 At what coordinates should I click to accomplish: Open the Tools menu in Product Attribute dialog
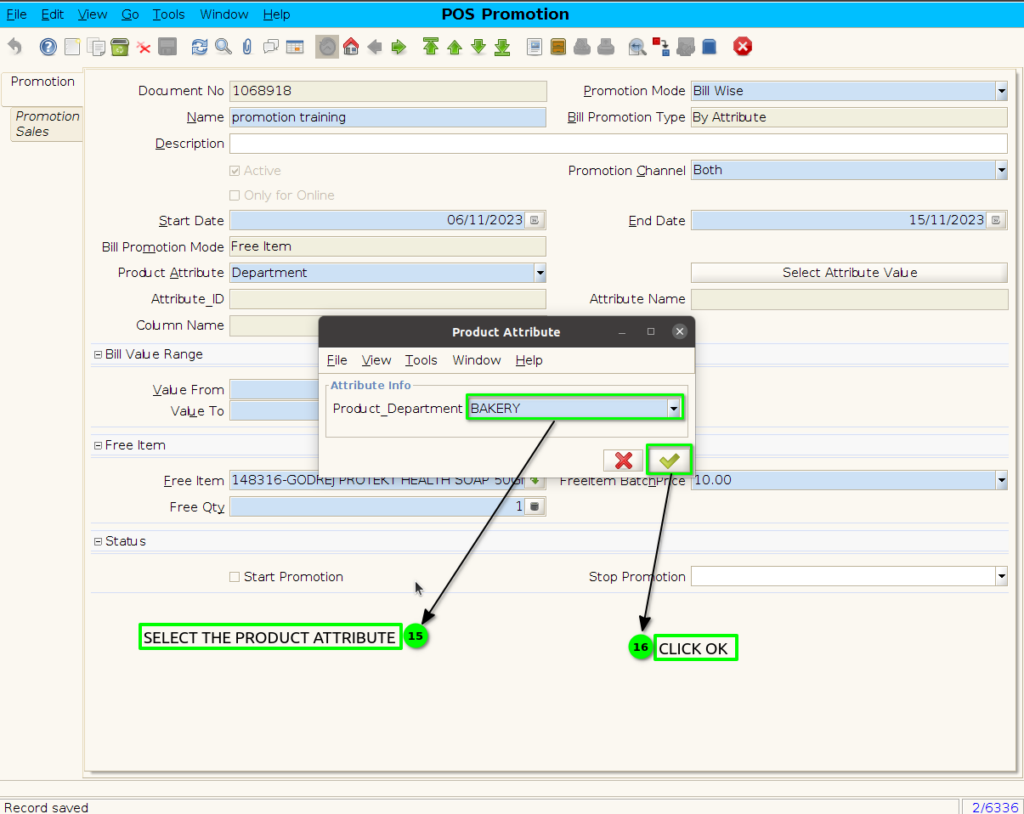coord(421,361)
